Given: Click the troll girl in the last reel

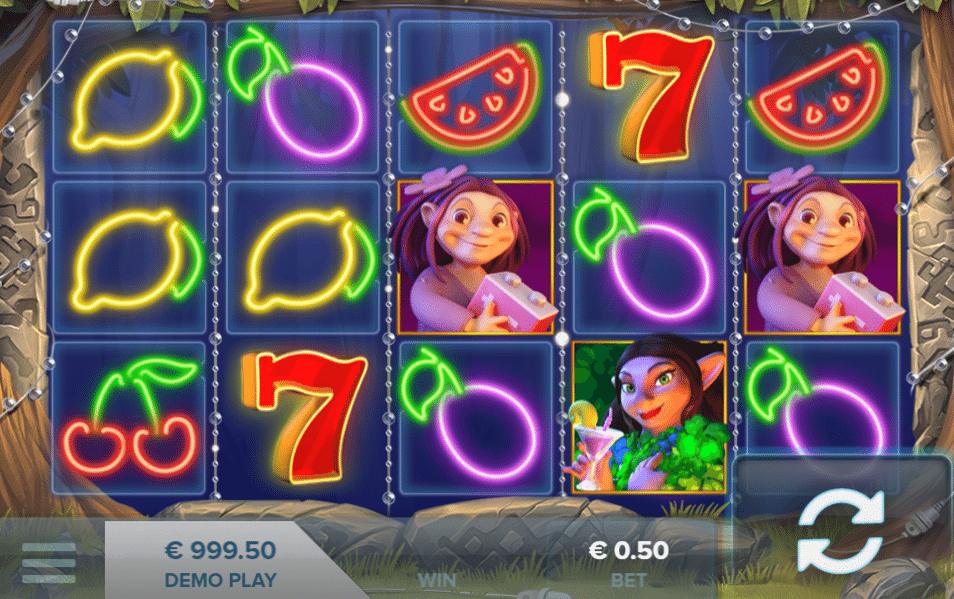Looking at the screenshot, I should point(821,255).
